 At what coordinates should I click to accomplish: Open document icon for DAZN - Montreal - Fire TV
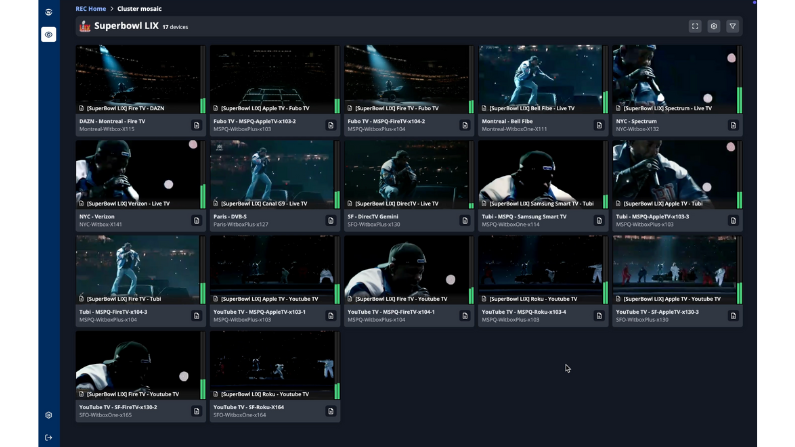196,125
